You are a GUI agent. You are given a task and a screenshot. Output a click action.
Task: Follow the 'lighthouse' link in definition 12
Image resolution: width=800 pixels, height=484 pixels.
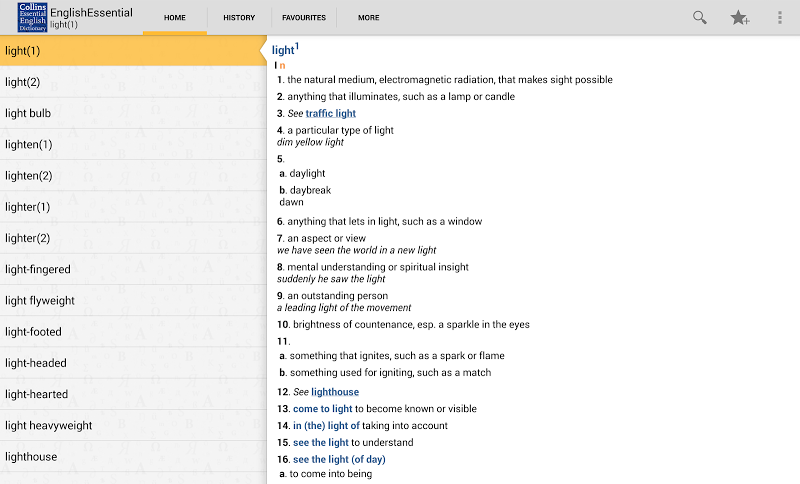pyautogui.click(x=335, y=392)
